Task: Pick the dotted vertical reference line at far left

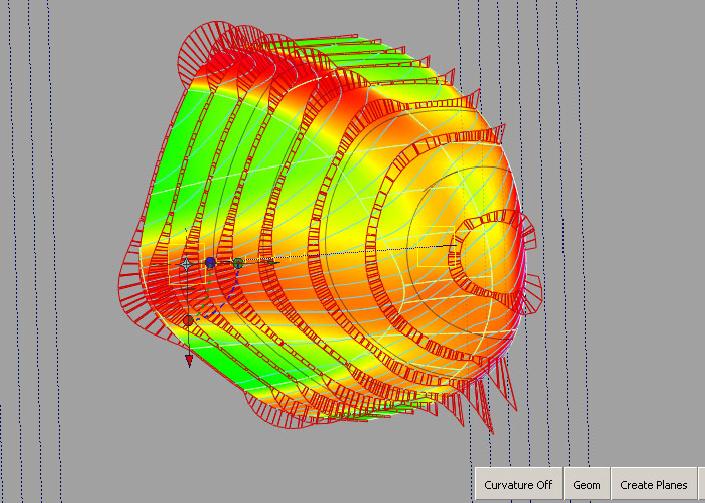Action: 12,250
